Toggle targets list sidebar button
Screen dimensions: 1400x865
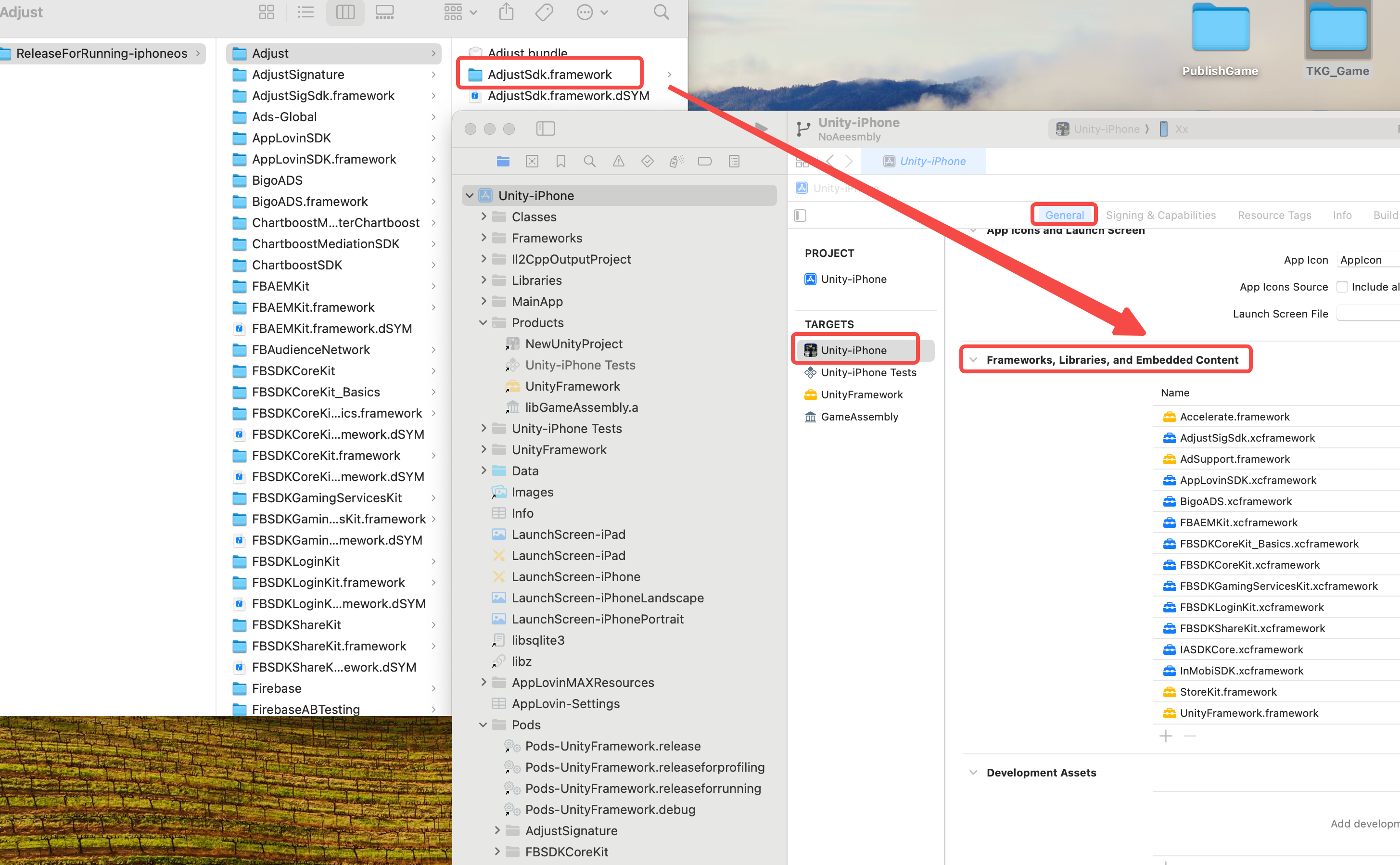(x=800, y=215)
